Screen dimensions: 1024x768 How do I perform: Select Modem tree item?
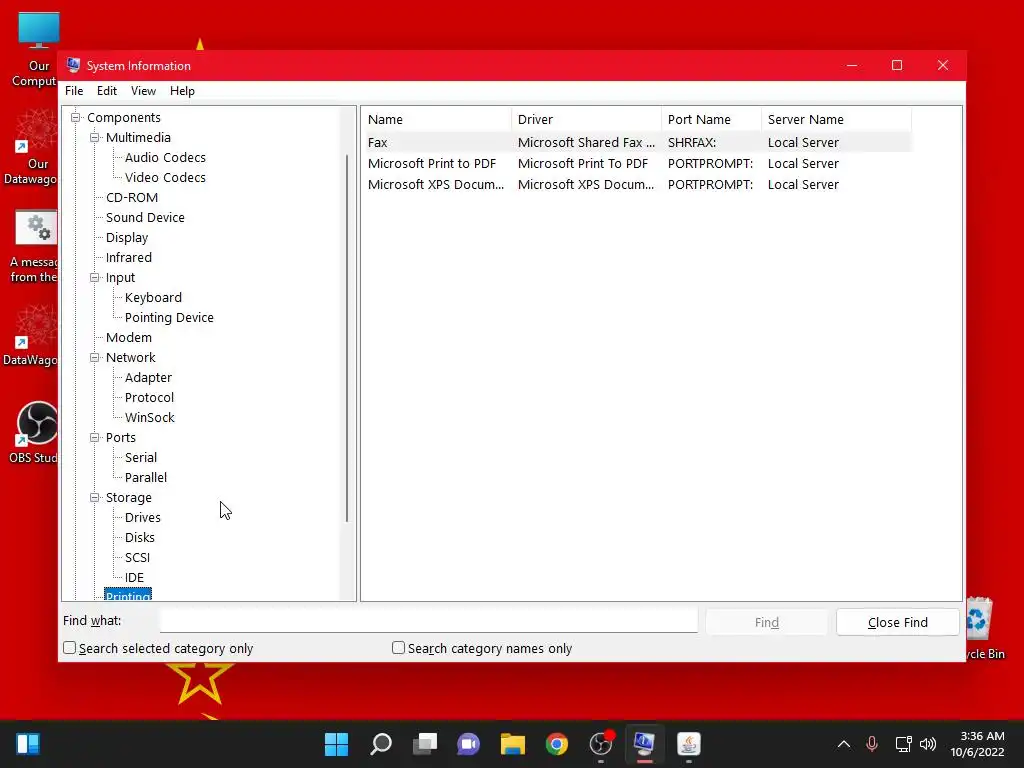tap(129, 338)
